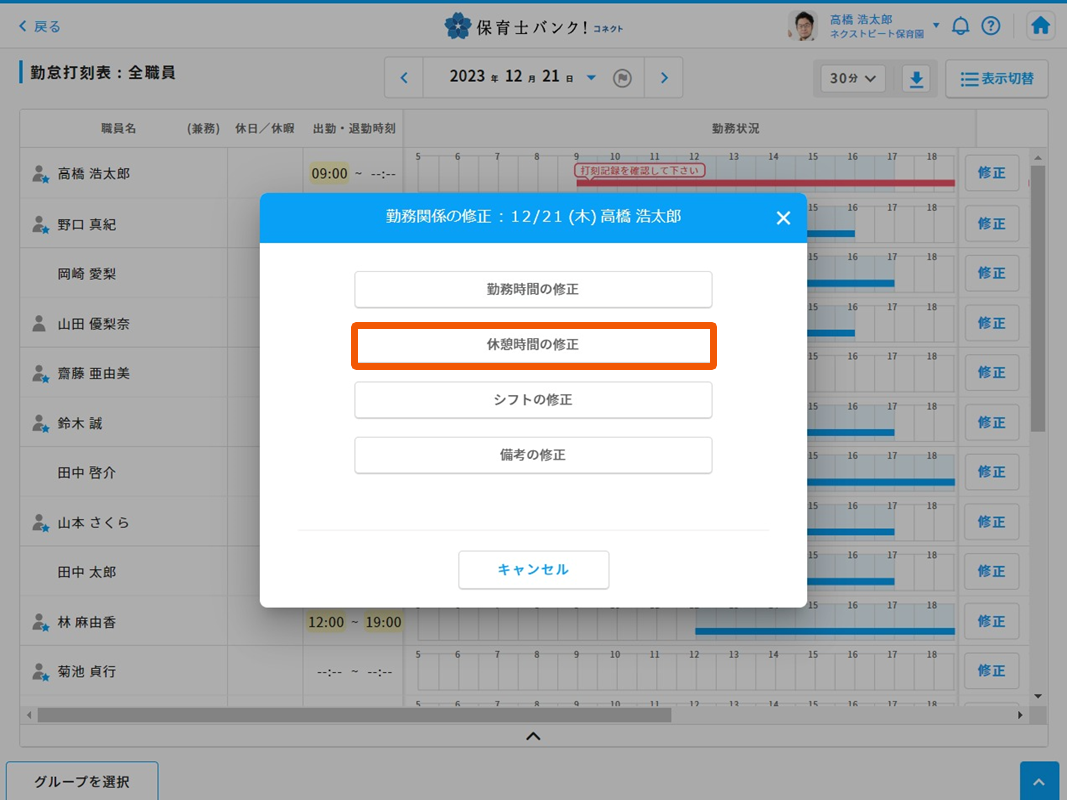Image resolution: width=1067 pixels, height=800 pixels.
Task: Close the dialog with the X icon
Action: (x=783, y=218)
